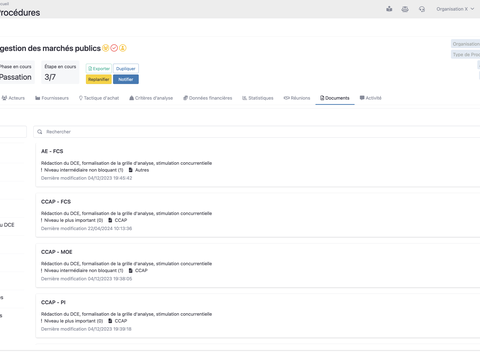Open the Statistiques tab
This screenshot has height=360, width=480.
point(258,98)
